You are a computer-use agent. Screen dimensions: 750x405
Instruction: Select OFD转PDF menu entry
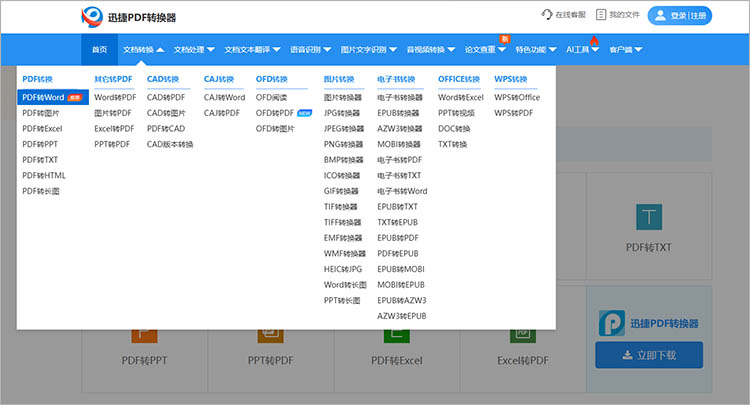tap(275, 113)
